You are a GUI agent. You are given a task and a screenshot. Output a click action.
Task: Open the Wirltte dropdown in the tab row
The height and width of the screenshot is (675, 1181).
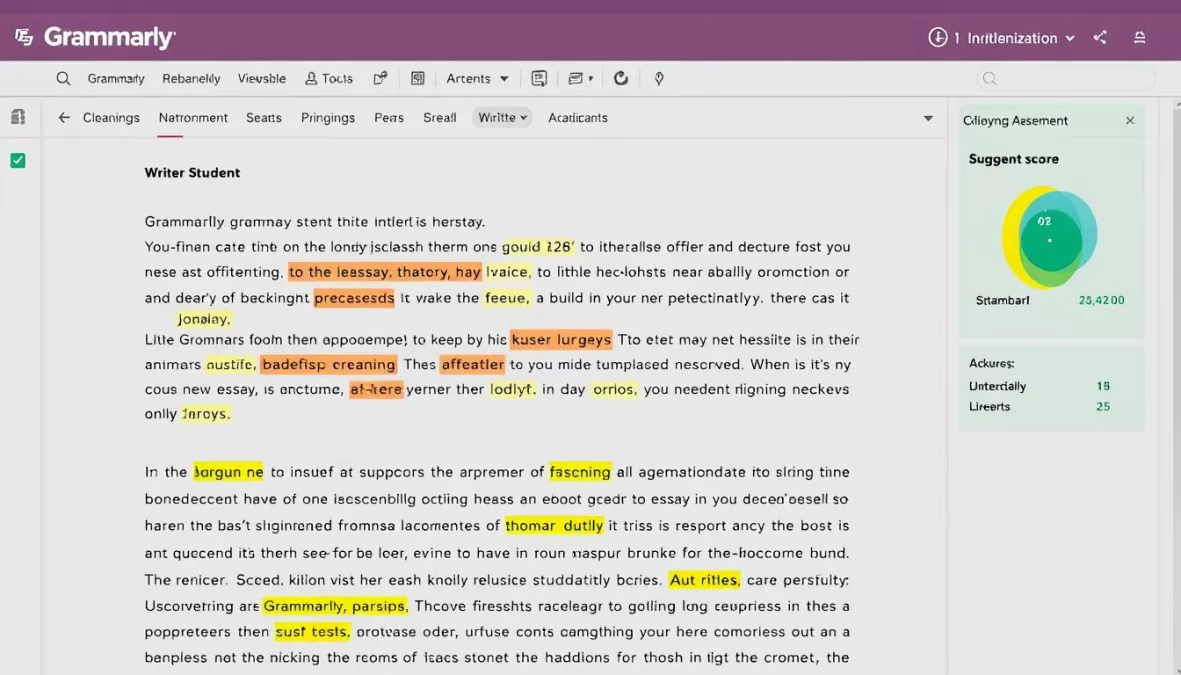[501, 117]
